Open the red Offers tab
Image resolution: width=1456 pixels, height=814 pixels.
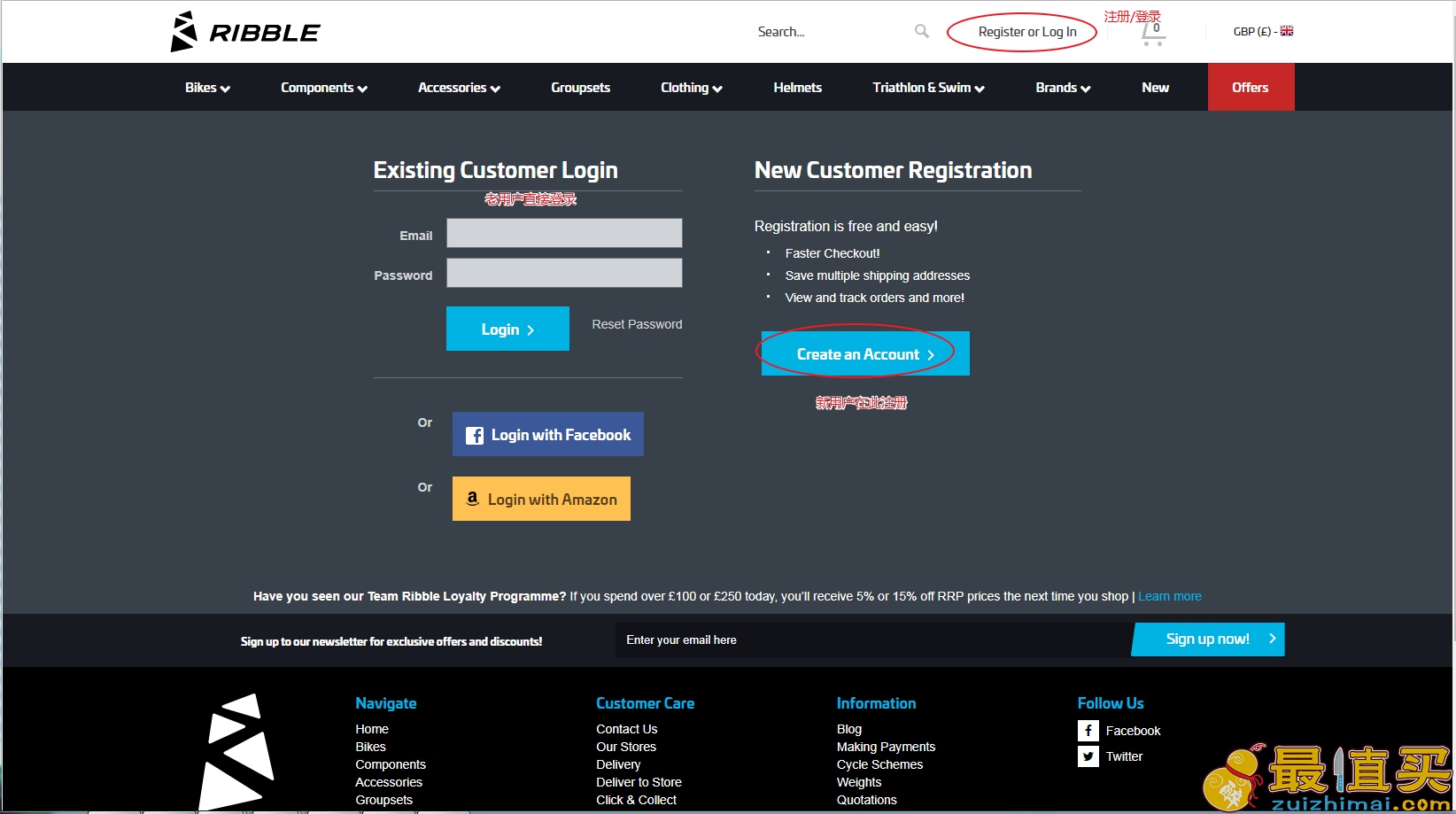coord(1251,87)
